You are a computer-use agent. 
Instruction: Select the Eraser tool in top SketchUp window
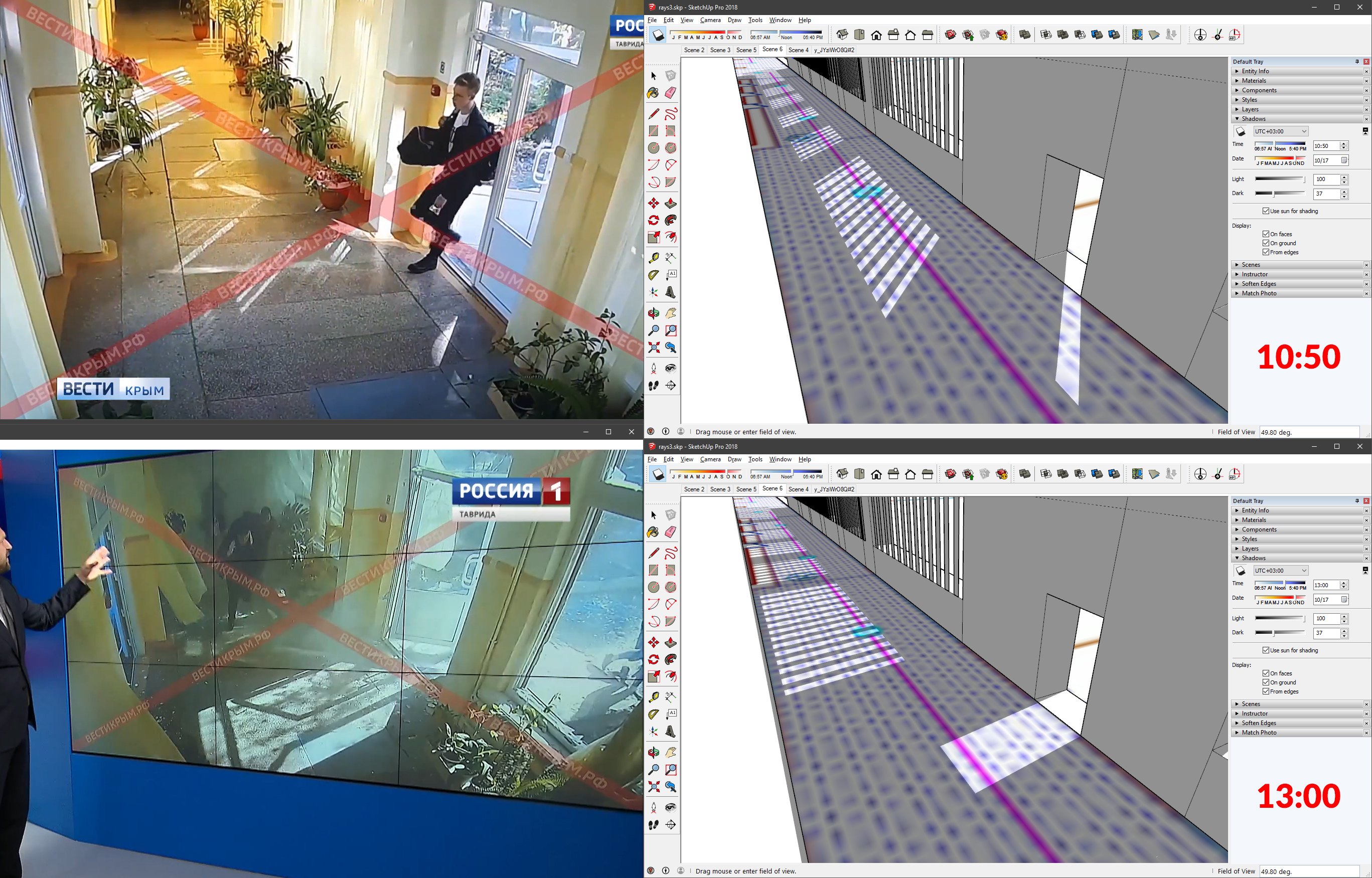point(671,93)
